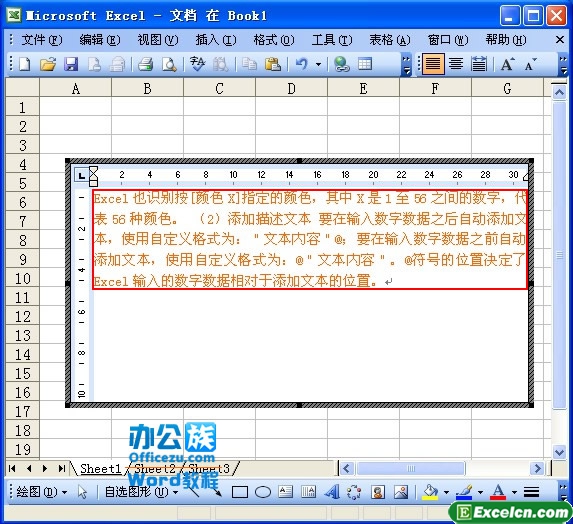Choose the Select Objects arrow tool
The height and width of the screenshot is (524, 573).
(82, 492)
